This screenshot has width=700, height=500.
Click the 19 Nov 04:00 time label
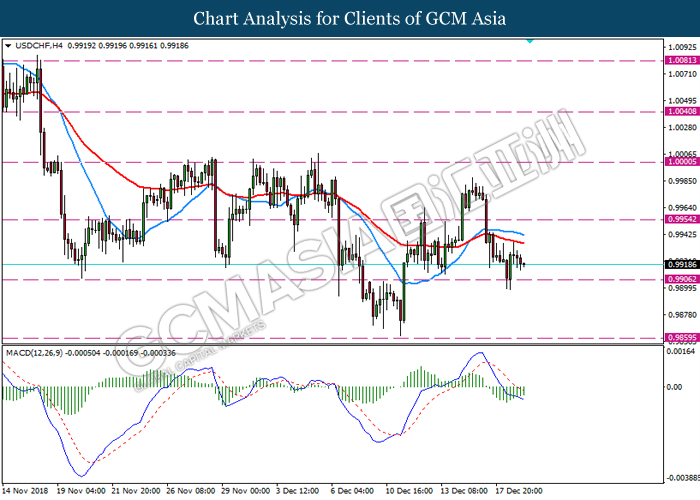click(81, 491)
